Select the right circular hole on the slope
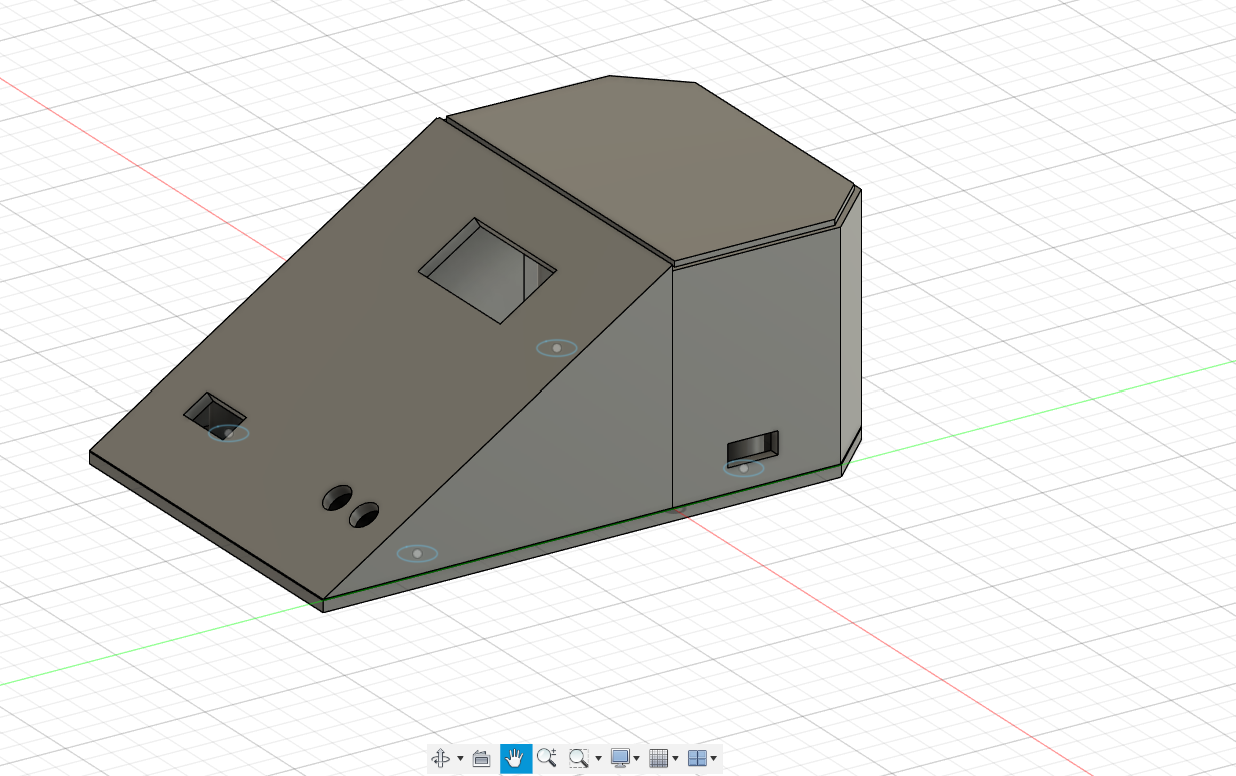1236x776 pixels. (x=364, y=515)
